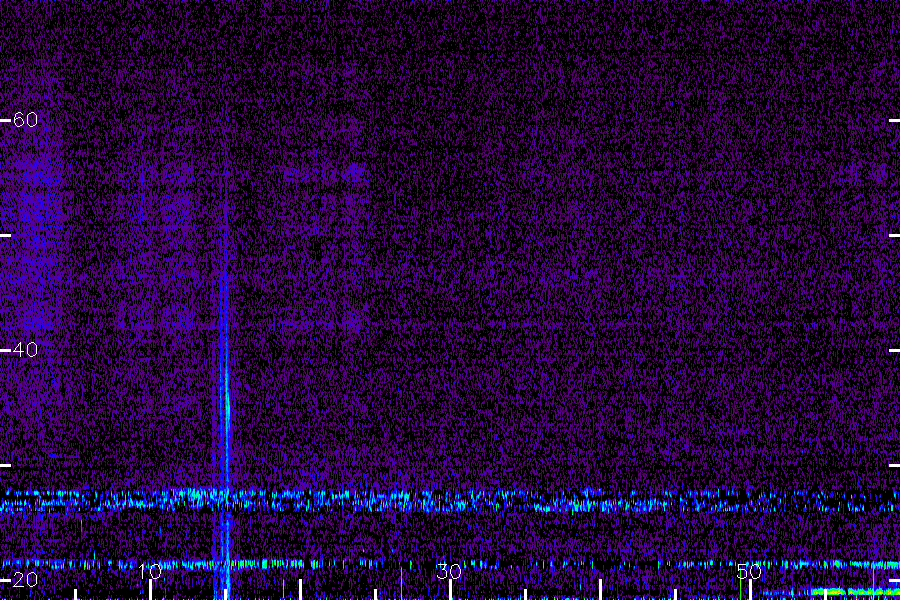This screenshot has width=900, height=600.
Task: Select the "20" vertical axis label
Action: tap(25, 579)
